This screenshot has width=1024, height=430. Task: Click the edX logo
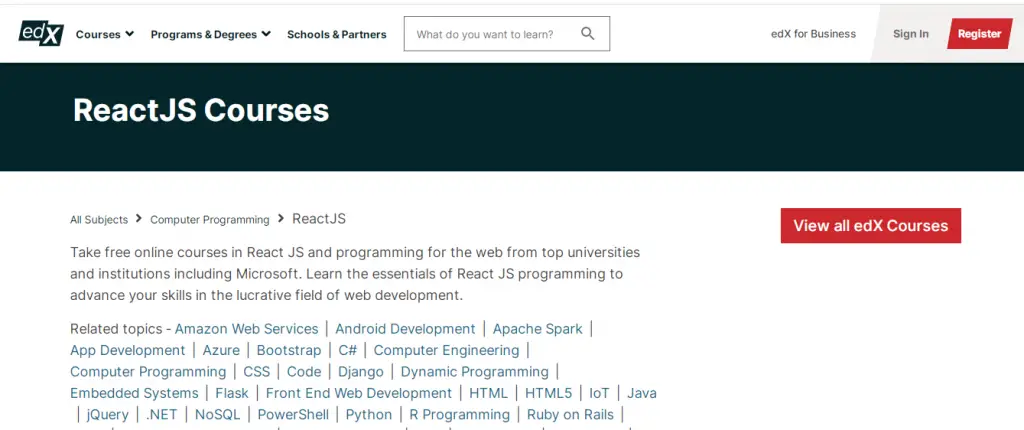point(41,33)
